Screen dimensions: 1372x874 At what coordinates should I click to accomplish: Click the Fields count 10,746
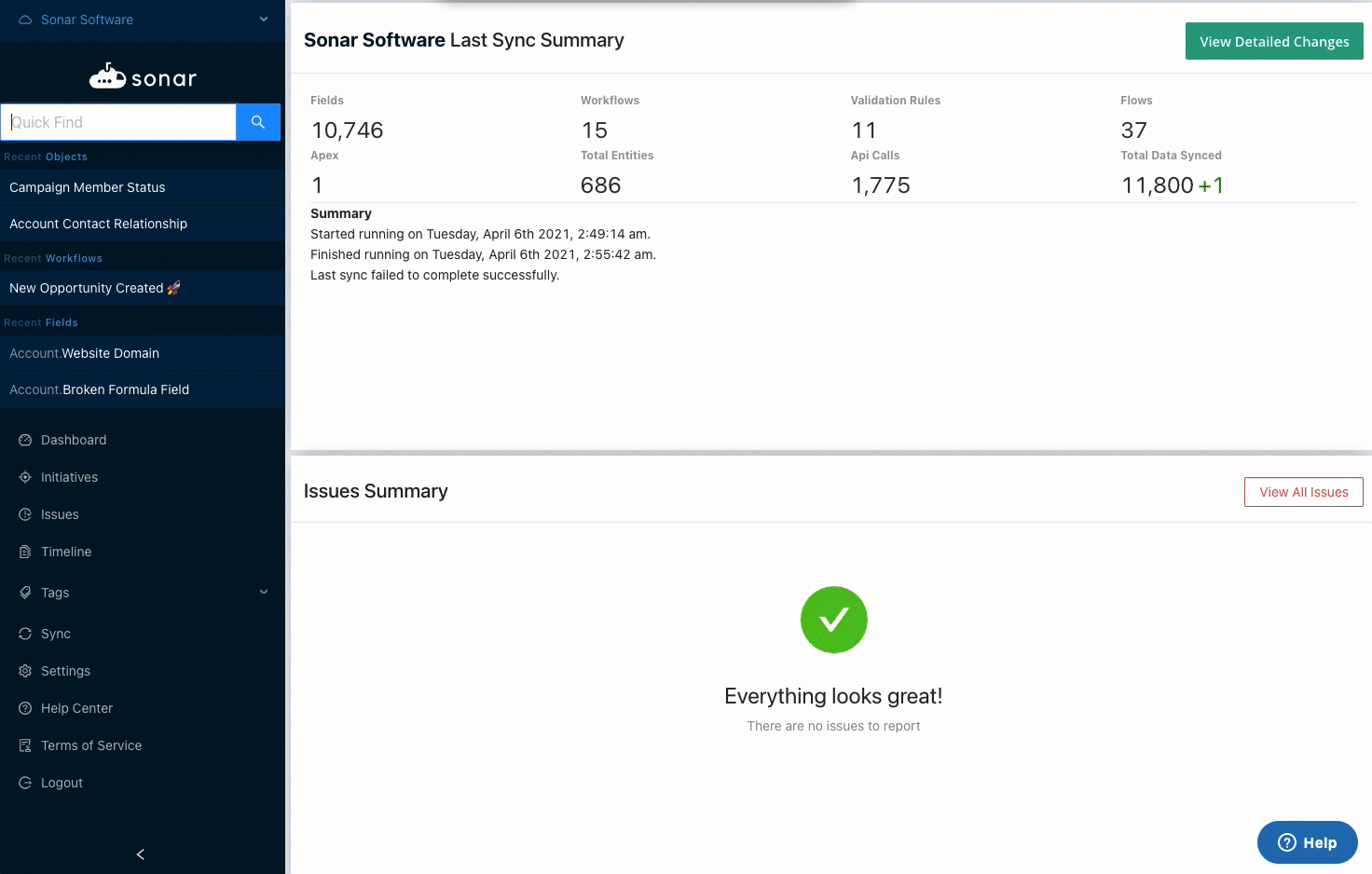tap(348, 130)
